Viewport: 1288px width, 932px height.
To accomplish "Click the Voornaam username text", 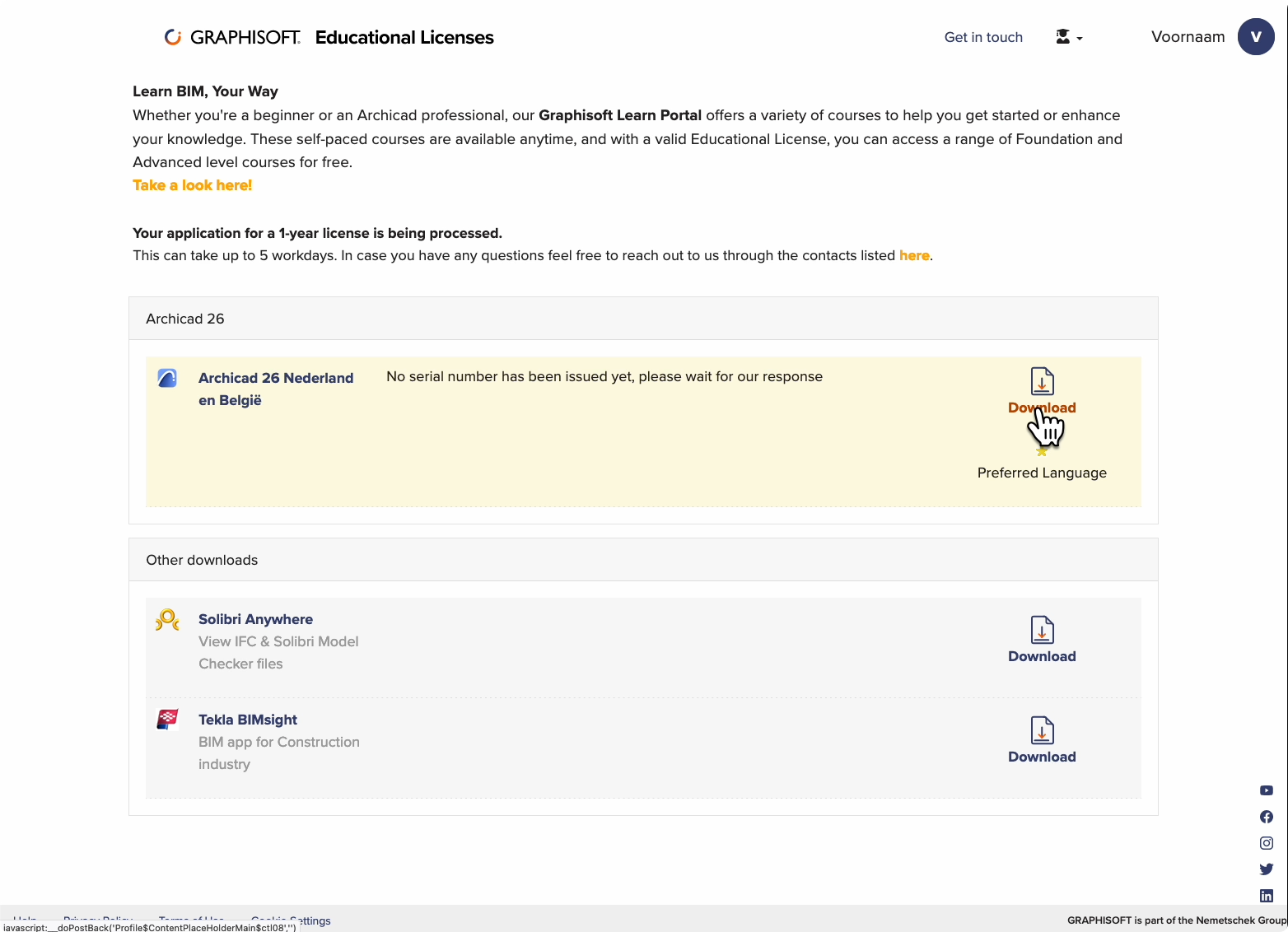I will (1188, 37).
